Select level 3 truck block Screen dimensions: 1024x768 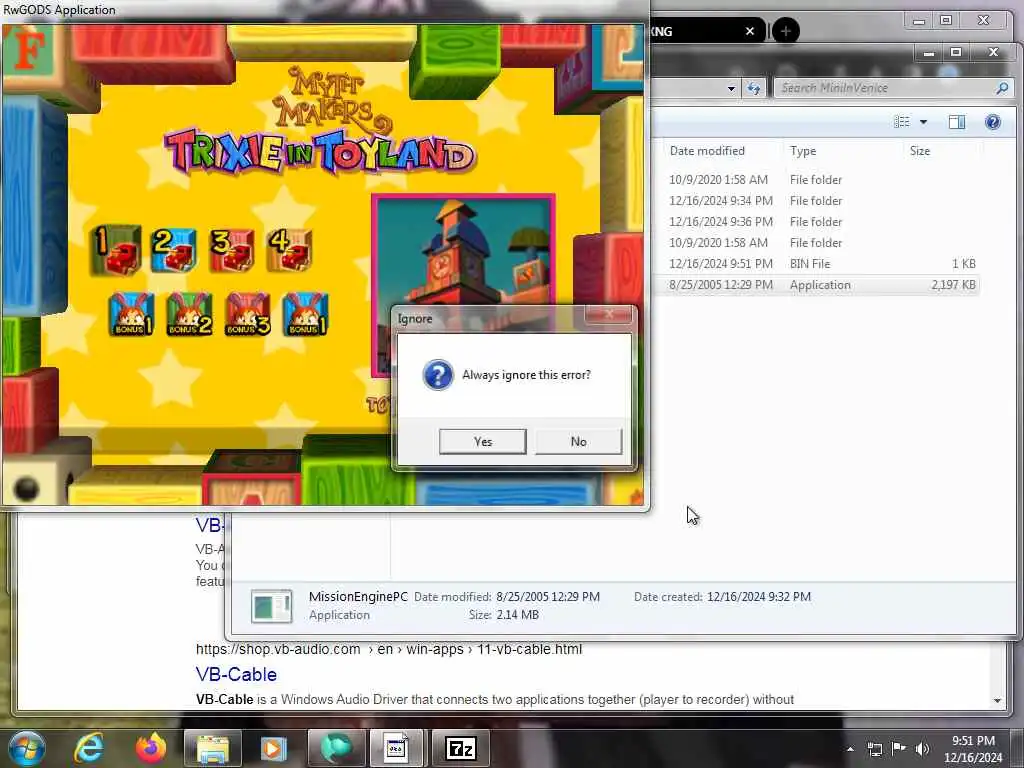pyautogui.click(x=232, y=249)
